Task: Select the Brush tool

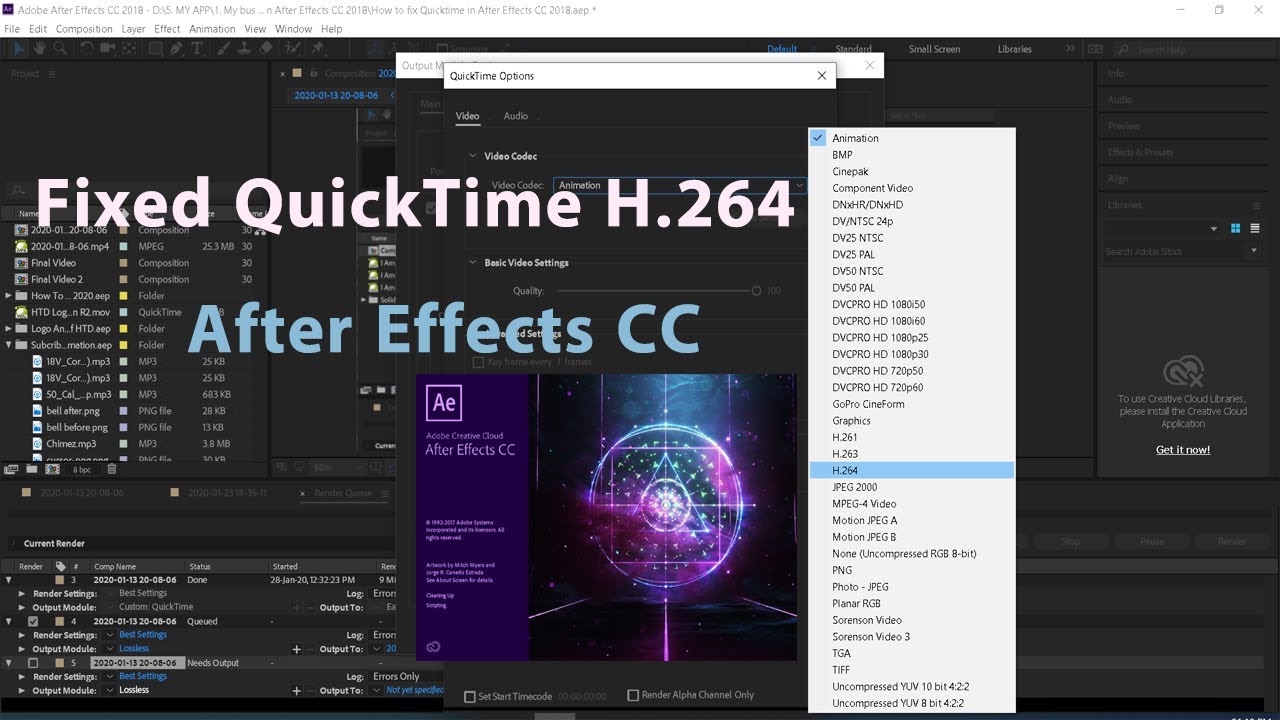Action: pyautogui.click(x=223, y=48)
